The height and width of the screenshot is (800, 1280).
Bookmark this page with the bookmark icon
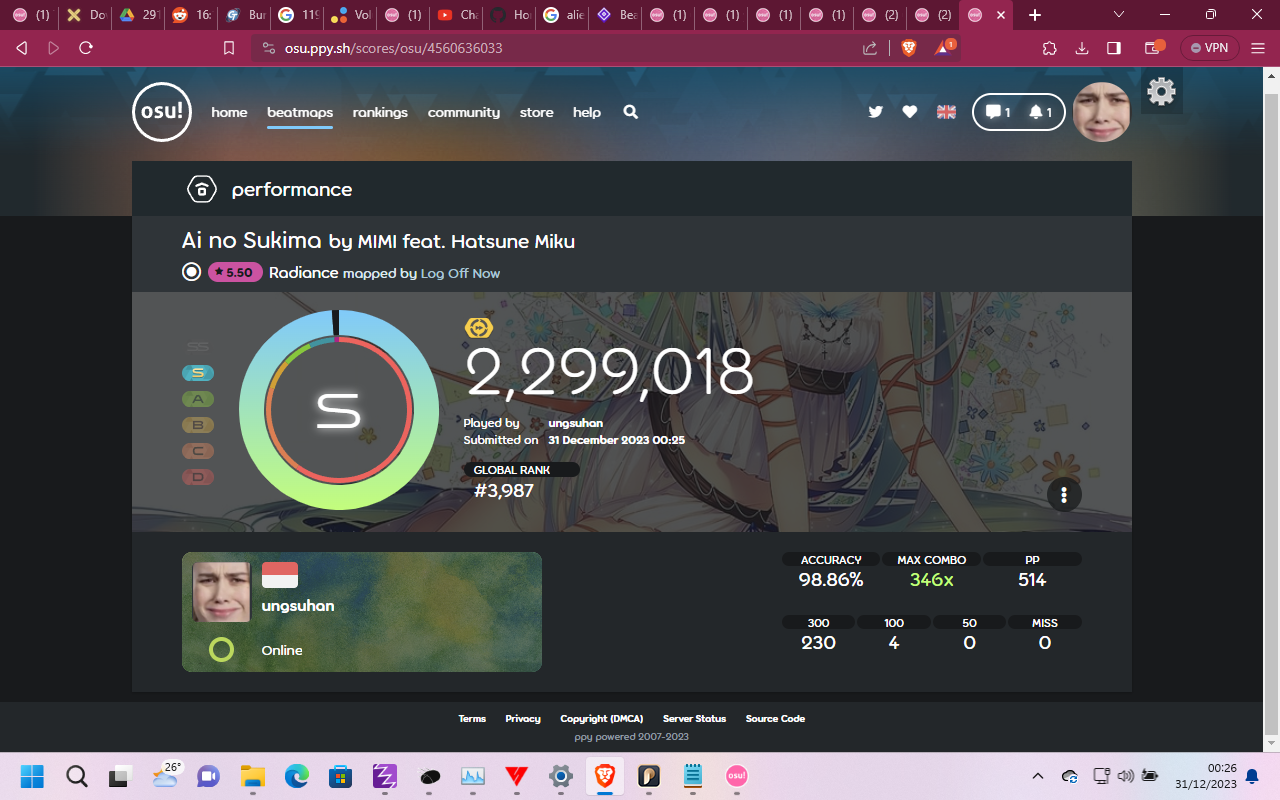pyautogui.click(x=229, y=48)
